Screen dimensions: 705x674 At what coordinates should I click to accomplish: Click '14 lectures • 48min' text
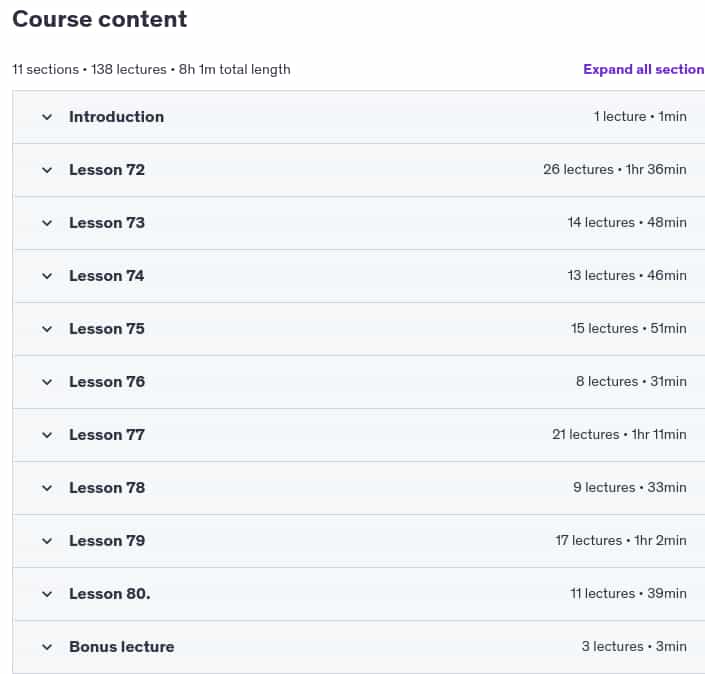tap(627, 223)
